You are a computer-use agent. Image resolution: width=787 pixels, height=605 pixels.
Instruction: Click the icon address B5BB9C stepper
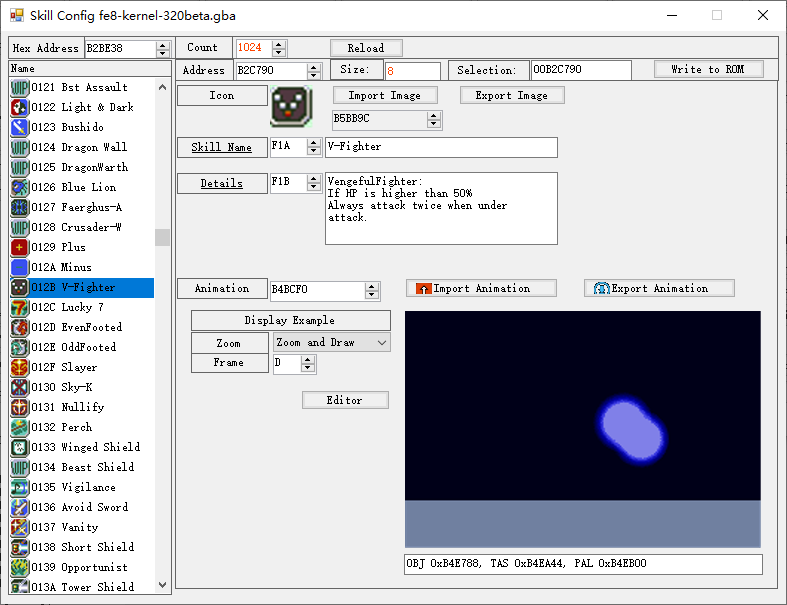(434, 119)
